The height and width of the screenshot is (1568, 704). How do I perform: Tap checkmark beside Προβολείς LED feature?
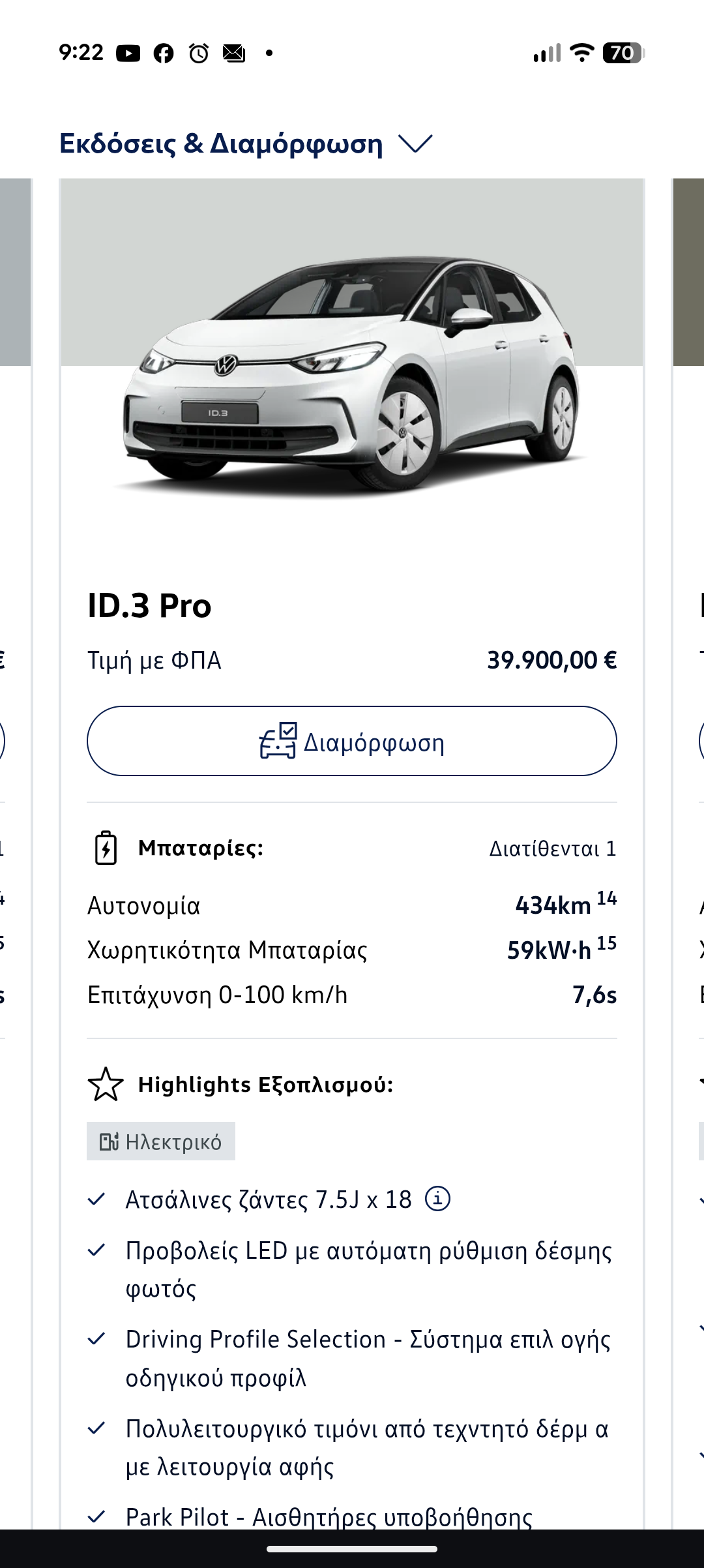click(96, 1250)
